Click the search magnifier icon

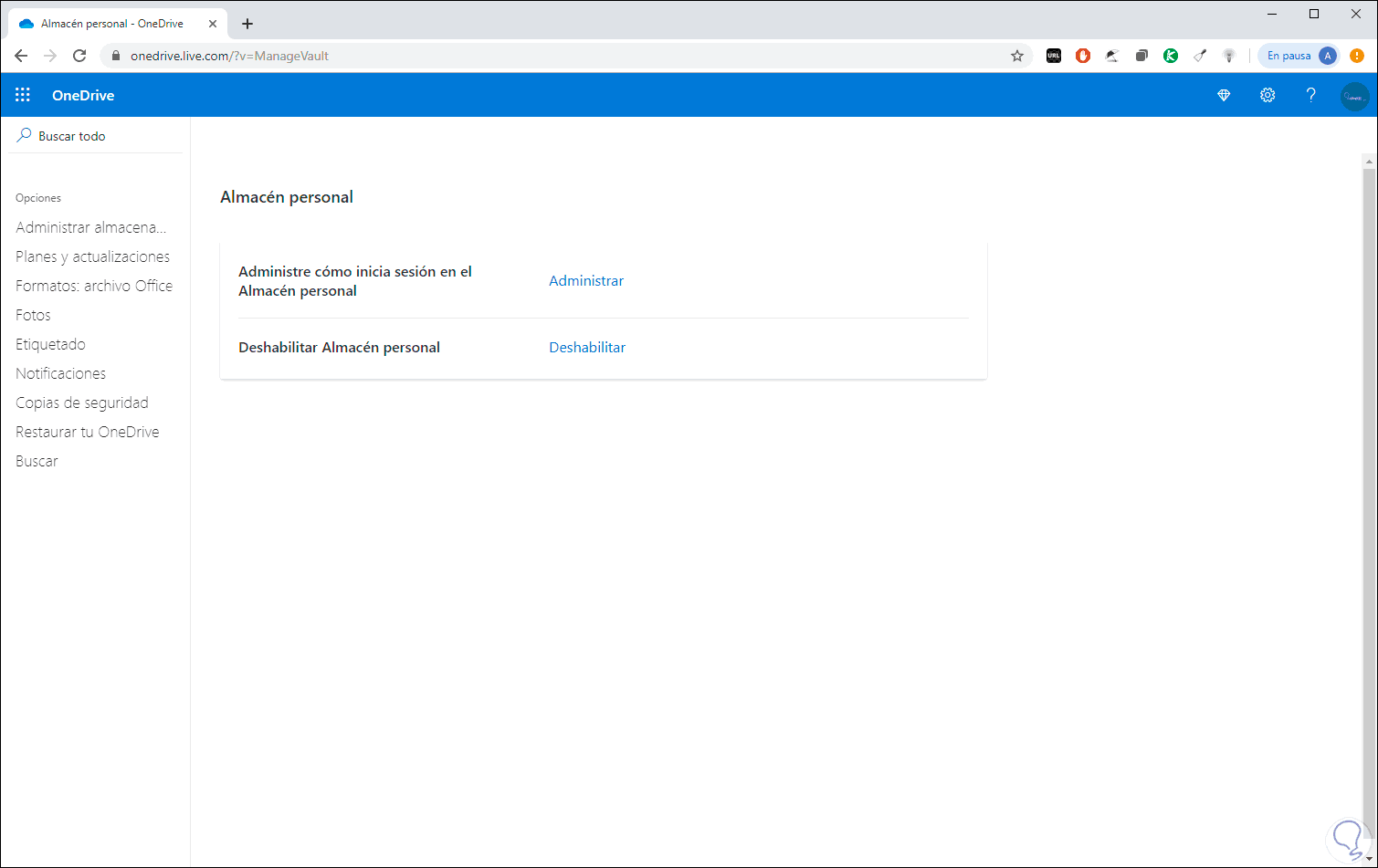tap(25, 135)
